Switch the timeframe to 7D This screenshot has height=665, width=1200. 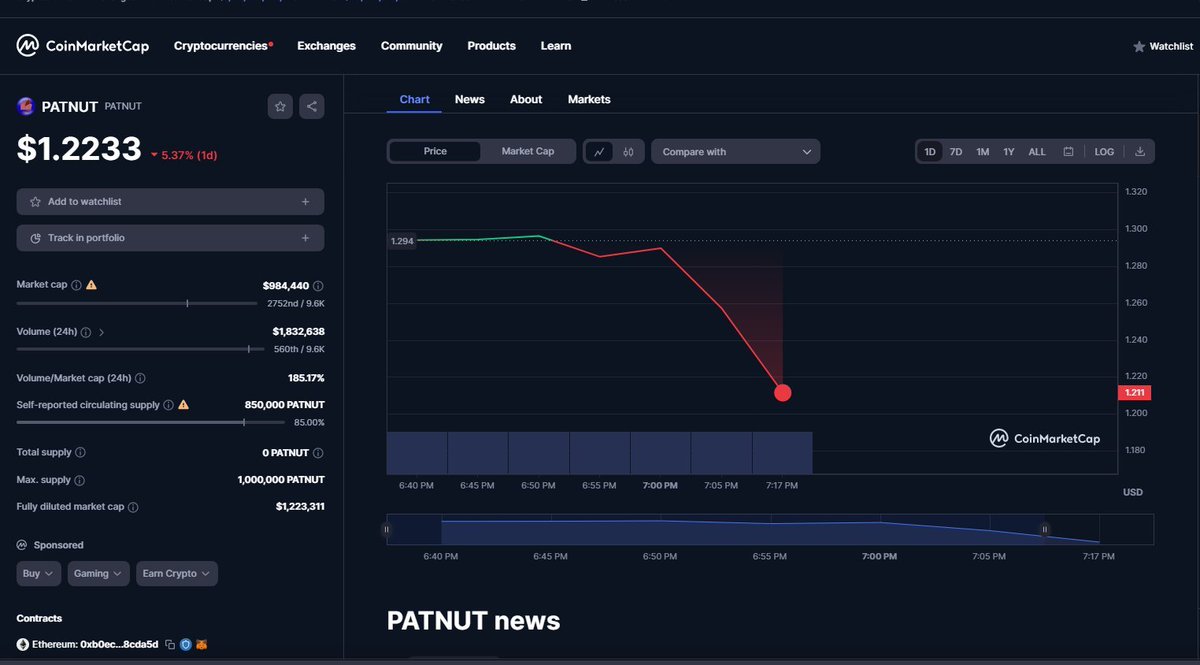[x=955, y=151]
